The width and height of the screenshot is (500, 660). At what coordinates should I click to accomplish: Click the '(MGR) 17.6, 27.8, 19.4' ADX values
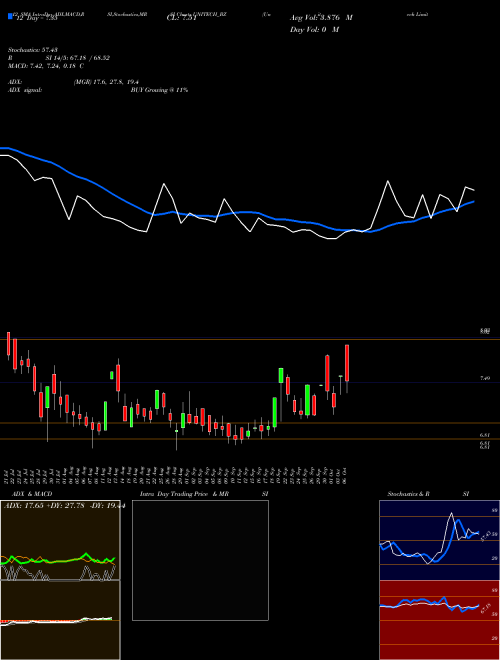tap(106, 82)
